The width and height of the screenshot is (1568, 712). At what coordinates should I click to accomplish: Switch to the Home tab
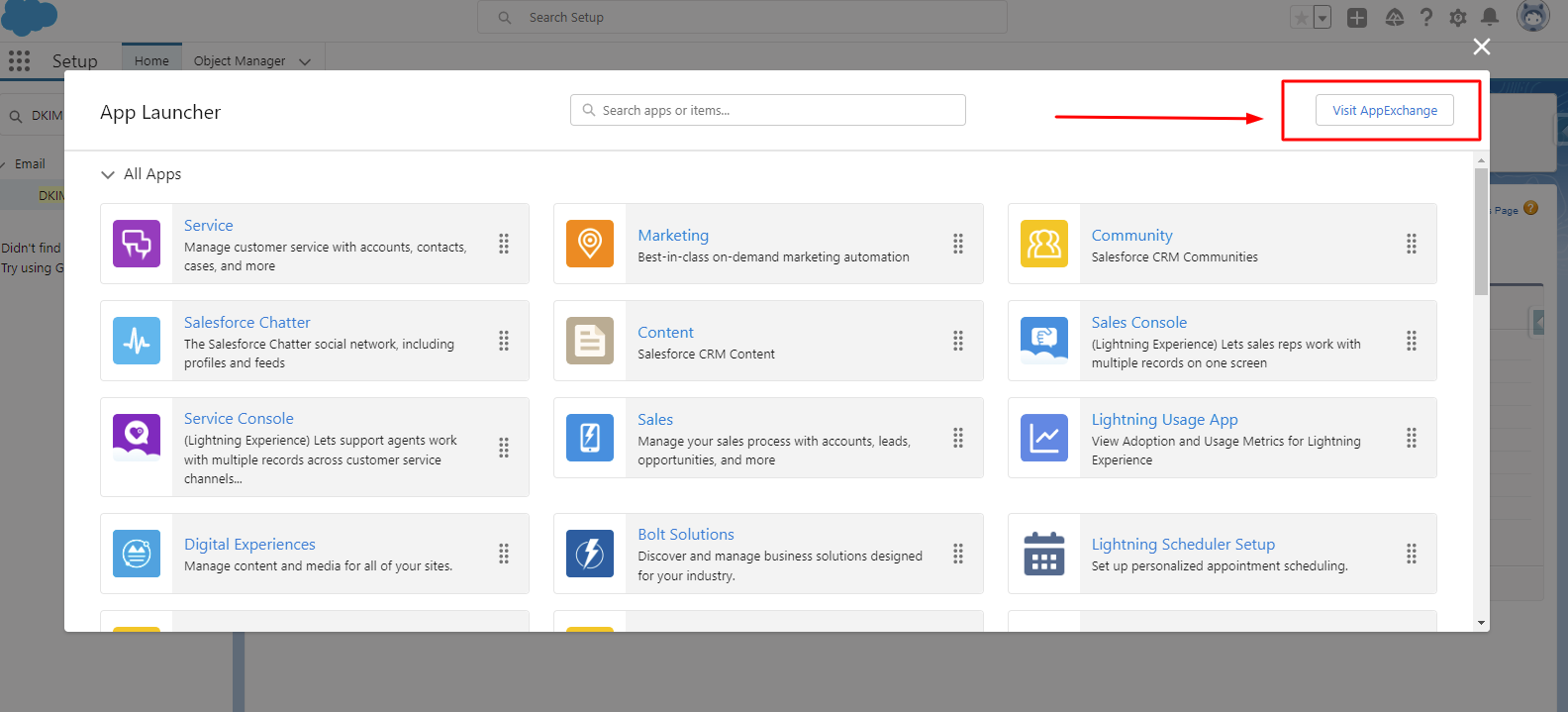pos(151,60)
